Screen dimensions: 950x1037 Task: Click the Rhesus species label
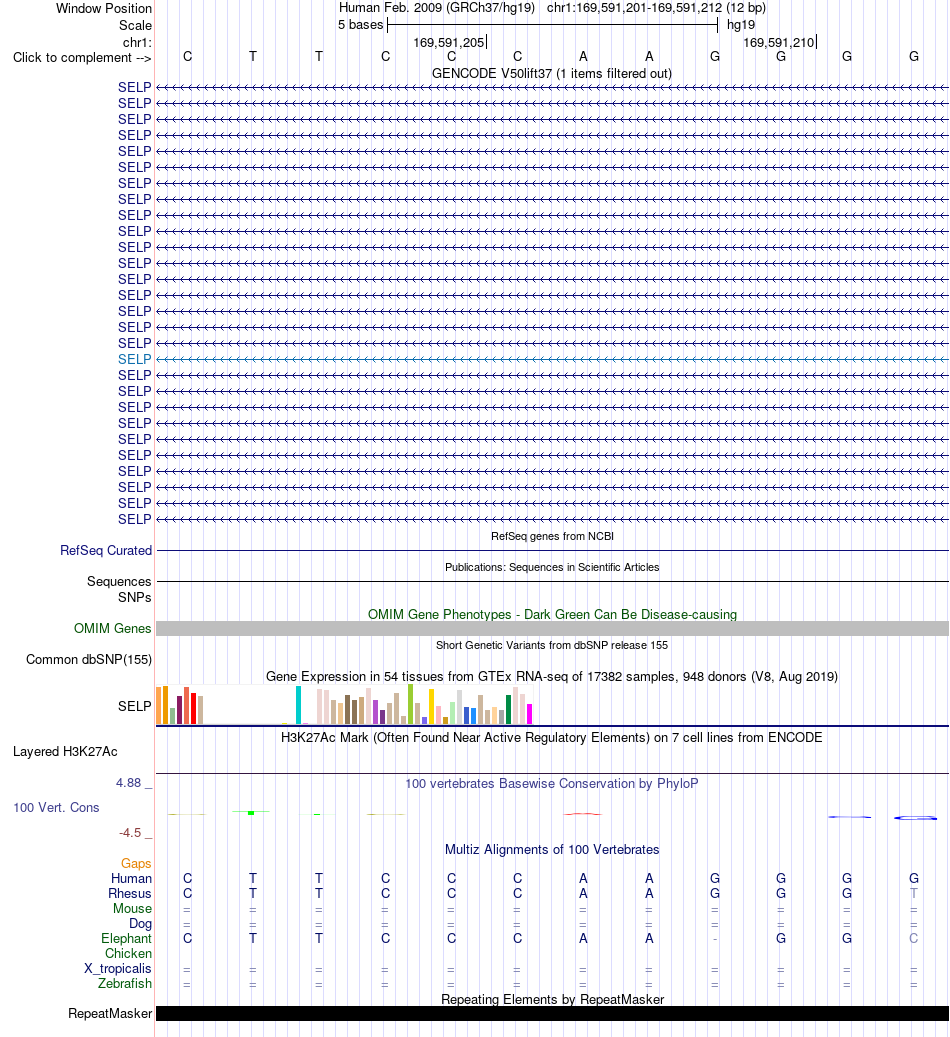click(130, 893)
